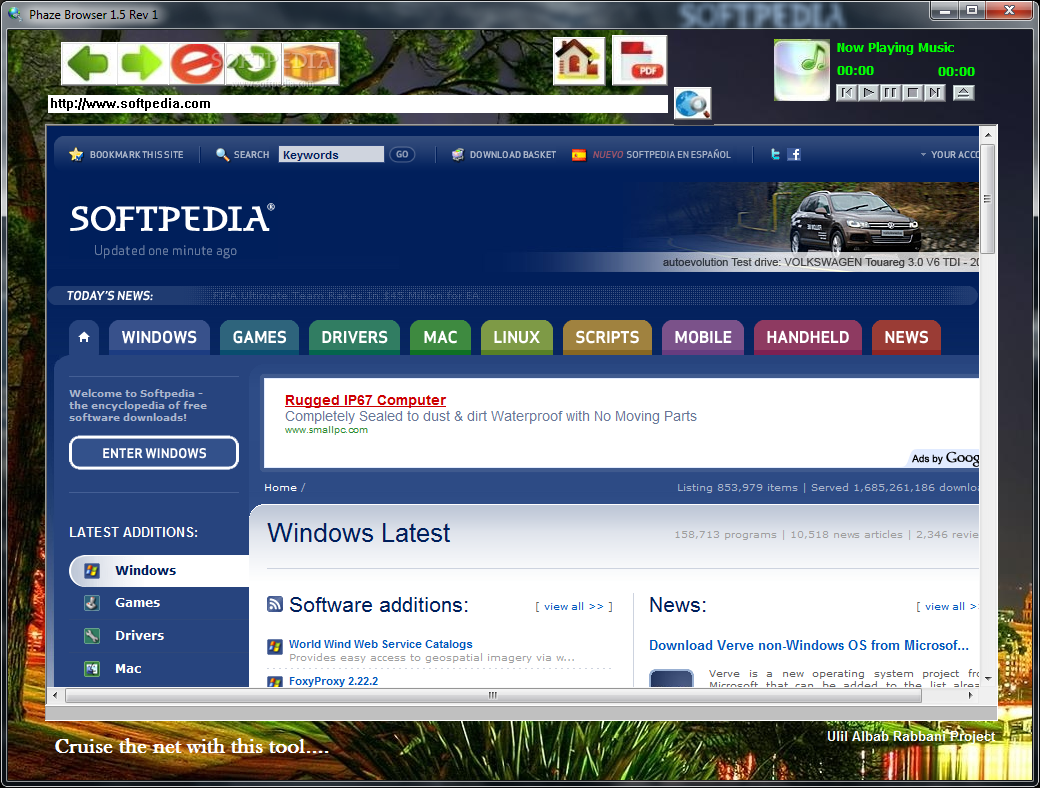Click the Spanish flag icon
1040x788 pixels.
[579, 155]
